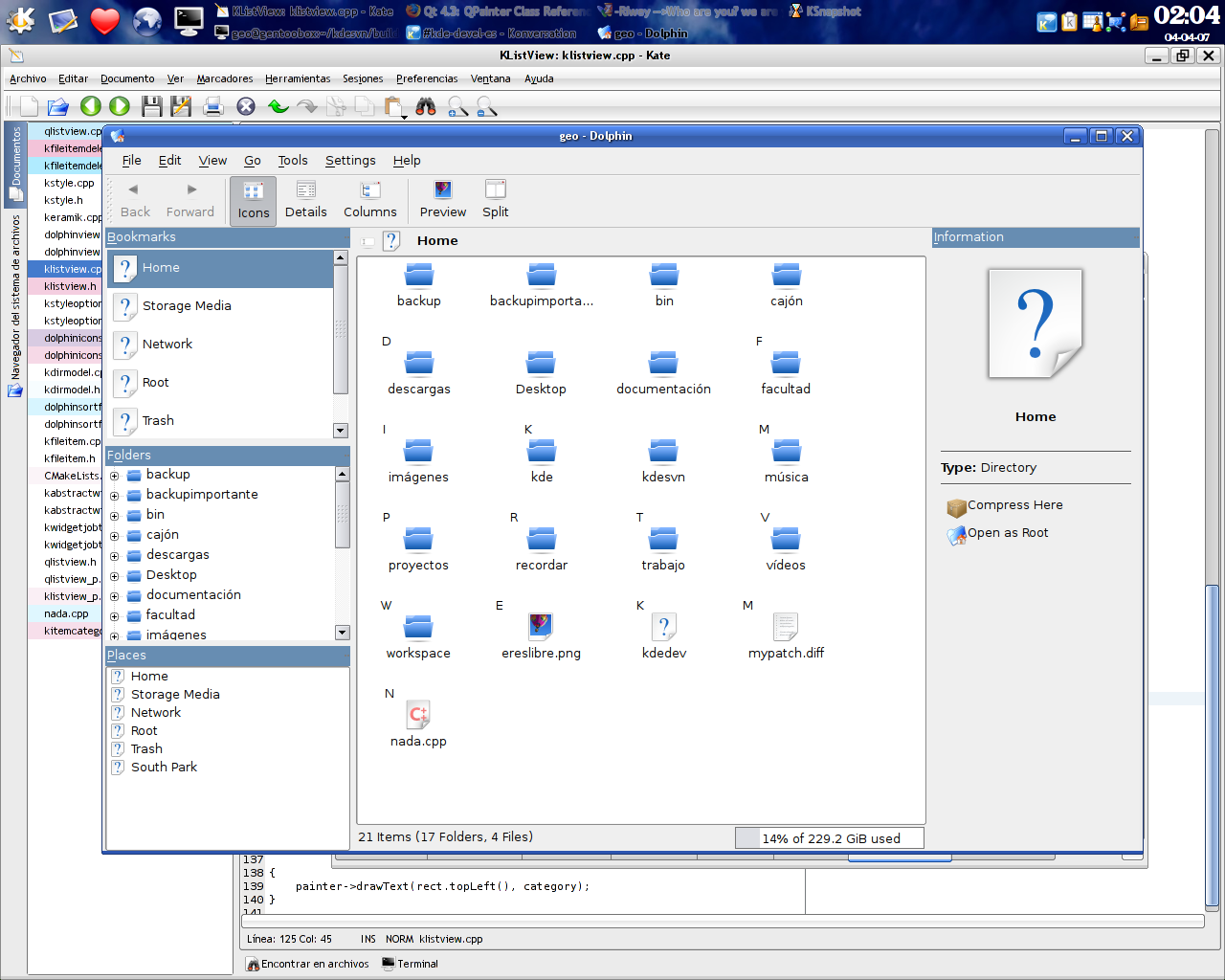1225x980 pixels.
Task: Switch Dolphin to Details view mode
Action: coord(306,200)
